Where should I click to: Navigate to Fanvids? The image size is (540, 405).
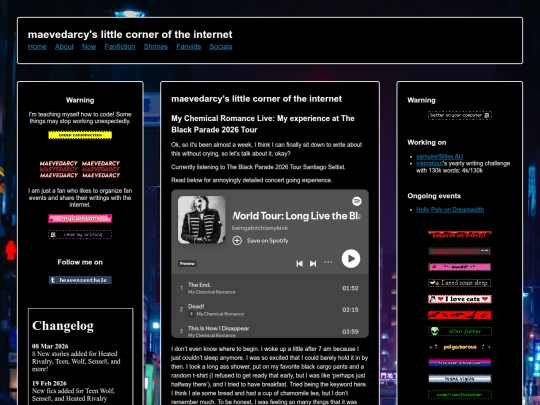point(188,46)
